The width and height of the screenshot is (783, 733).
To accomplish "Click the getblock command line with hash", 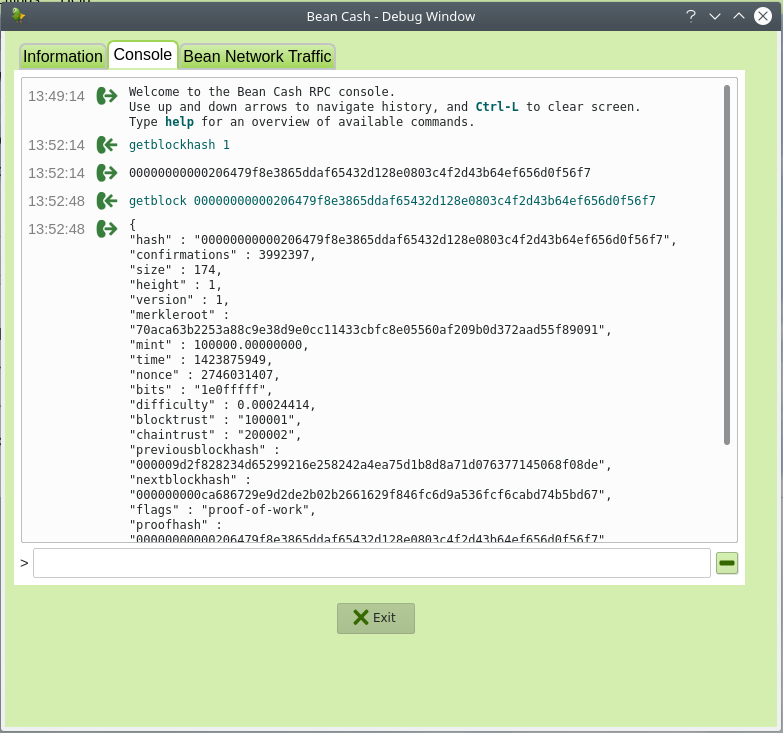I will (x=392, y=201).
